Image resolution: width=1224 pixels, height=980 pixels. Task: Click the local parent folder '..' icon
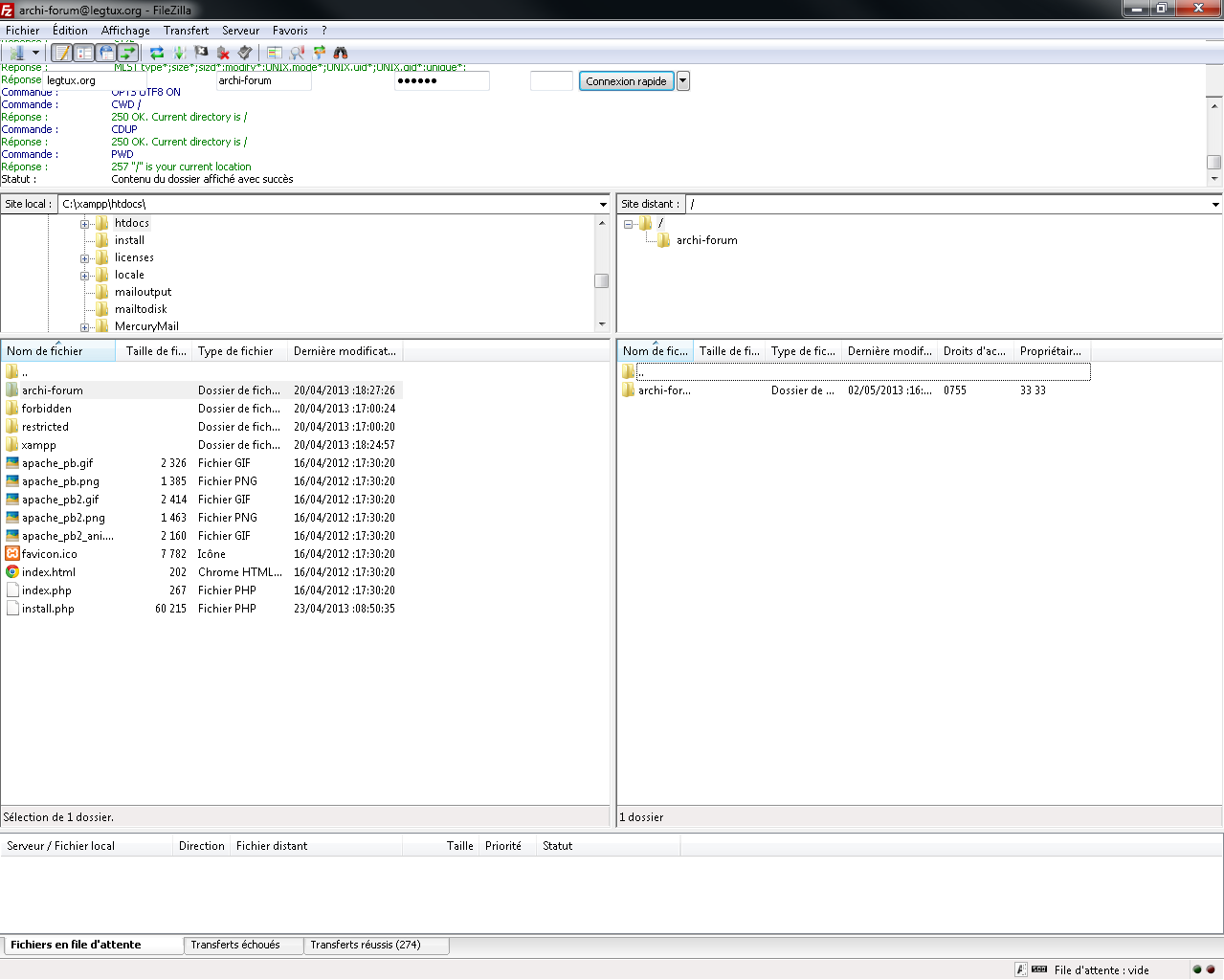(12, 371)
